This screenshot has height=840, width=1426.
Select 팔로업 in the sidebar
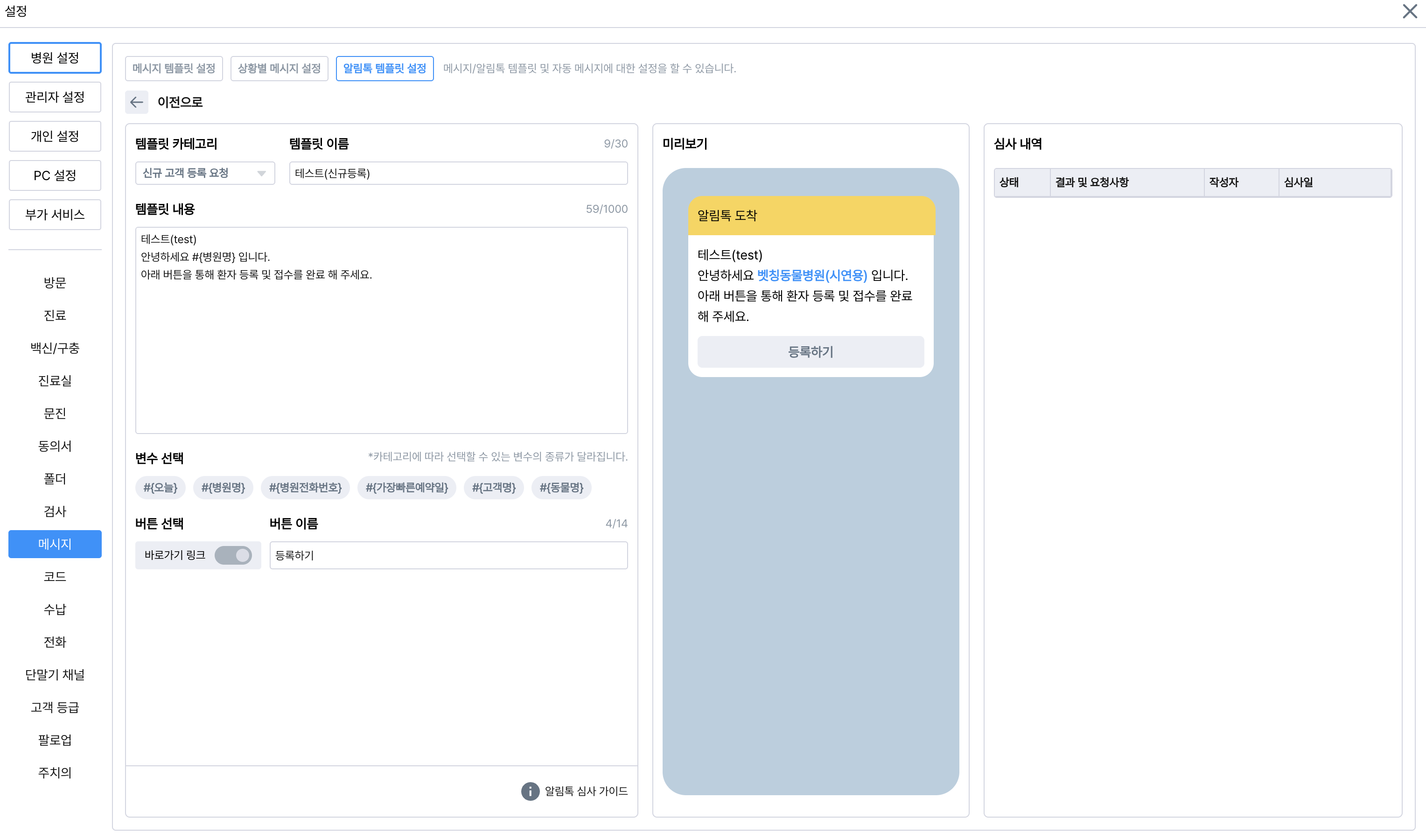click(55, 740)
